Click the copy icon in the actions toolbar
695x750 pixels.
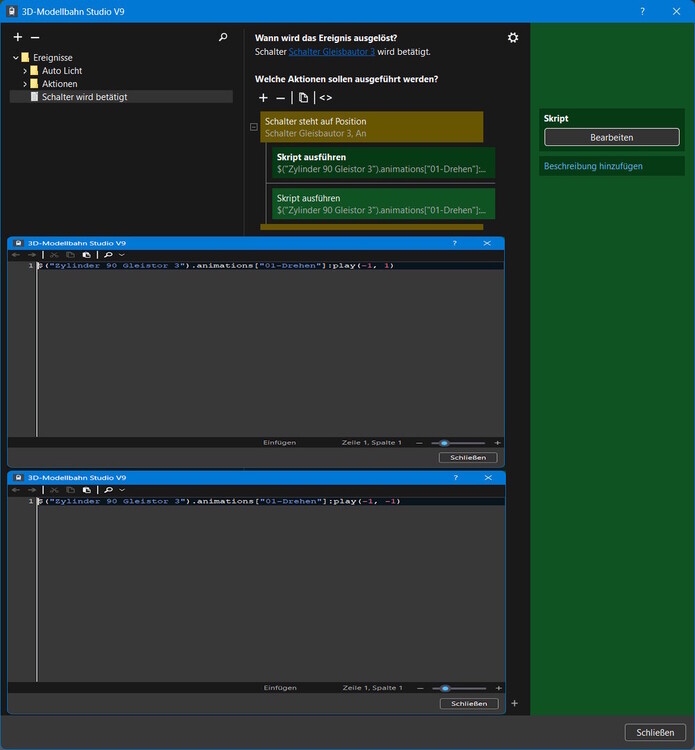pos(304,98)
